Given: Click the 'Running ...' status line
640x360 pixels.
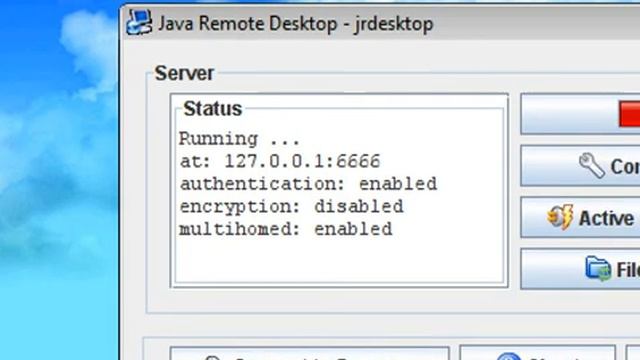Looking at the screenshot, I should click(x=240, y=139).
